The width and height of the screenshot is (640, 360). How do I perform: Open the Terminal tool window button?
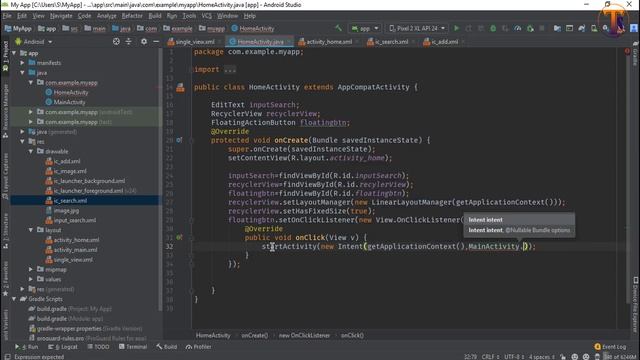[133, 347]
